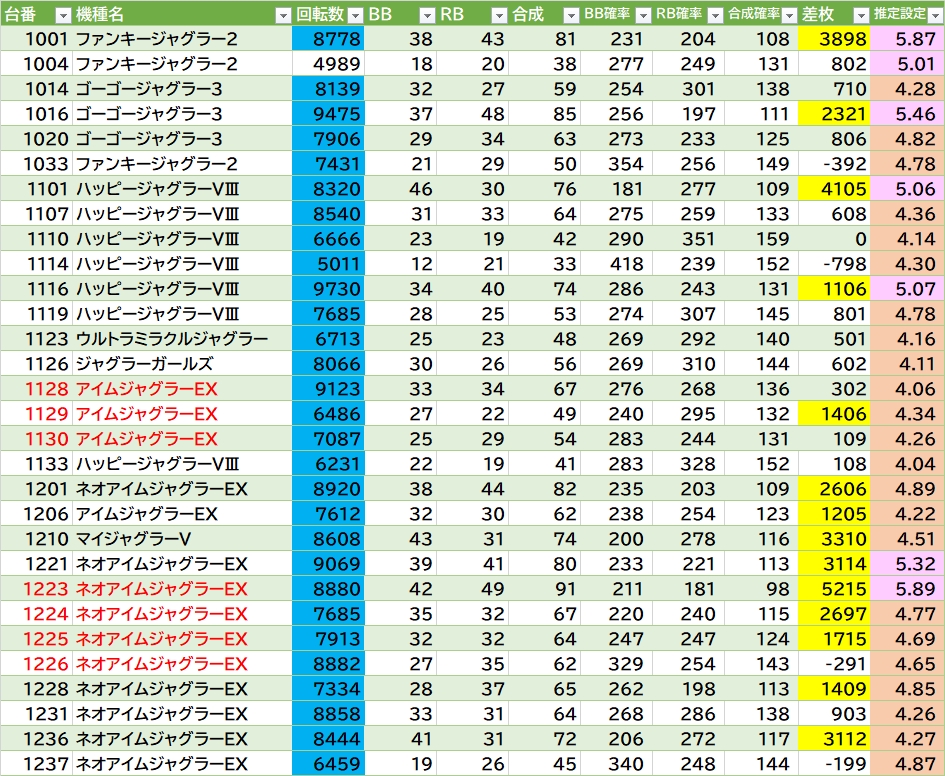This screenshot has height=776, width=945.
Task: Click red machine number 1130
Action: coord(36,439)
